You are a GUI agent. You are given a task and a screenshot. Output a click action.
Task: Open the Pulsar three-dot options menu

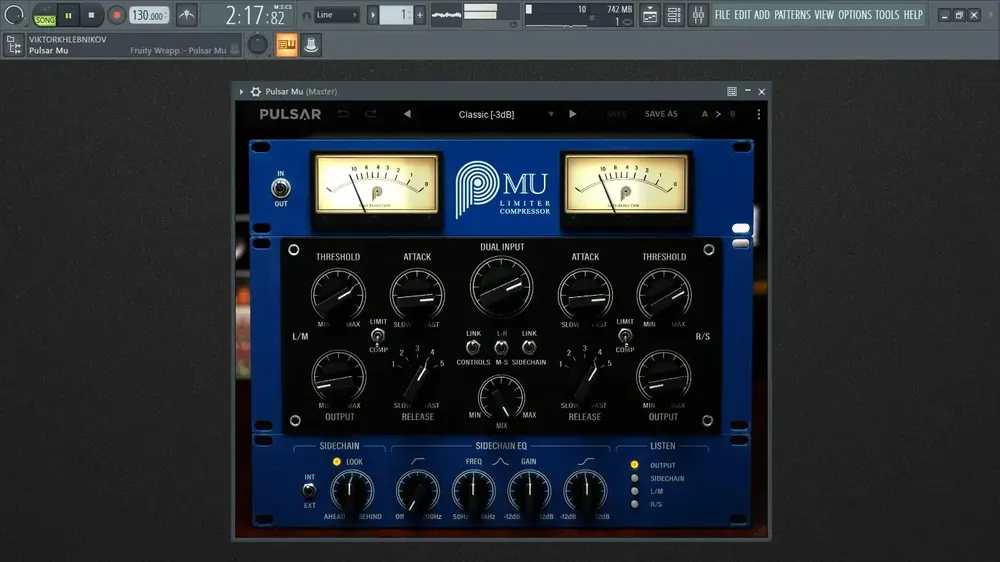(758, 114)
